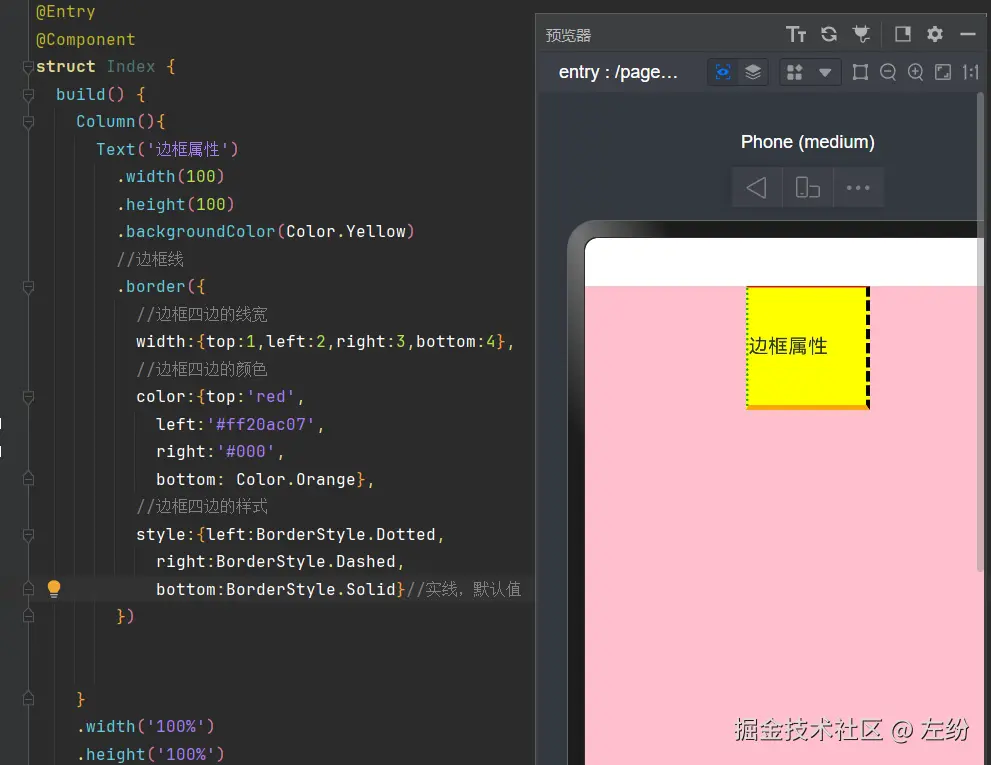991x765 pixels.
Task: Click fold end marker beside the }) line
Action: point(28,616)
